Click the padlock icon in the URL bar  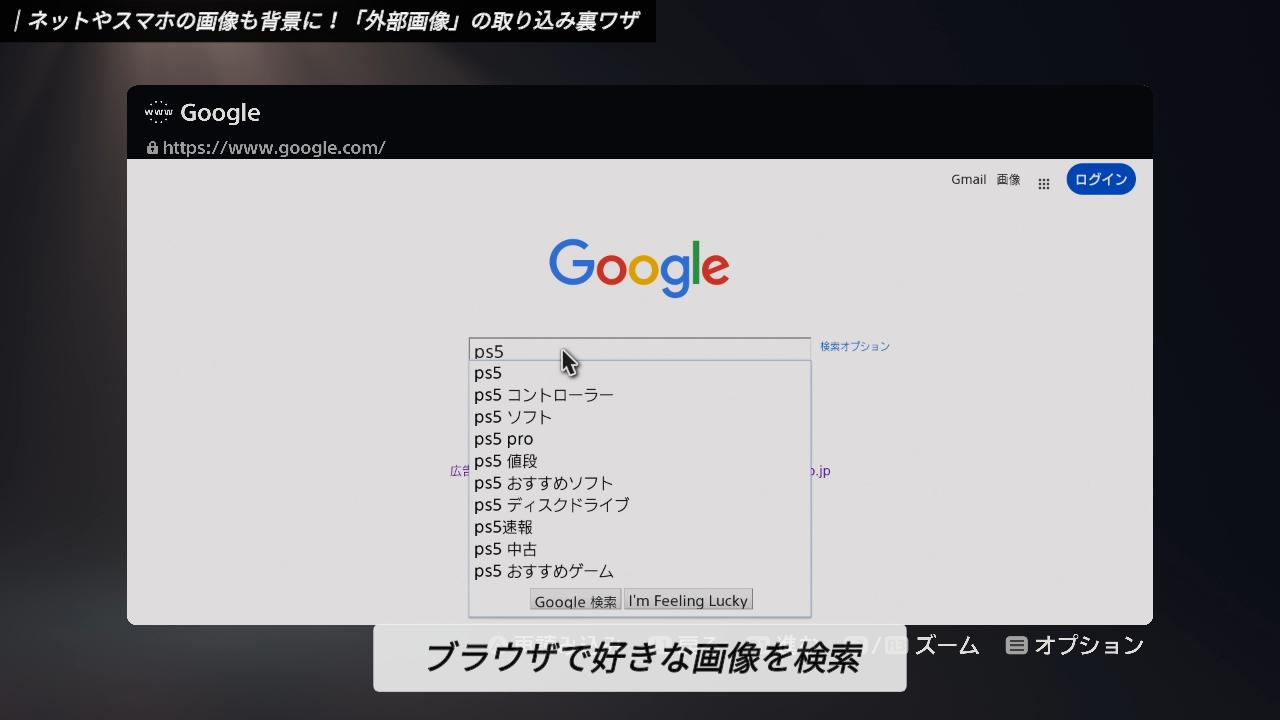pyautogui.click(x=152, y=148)
